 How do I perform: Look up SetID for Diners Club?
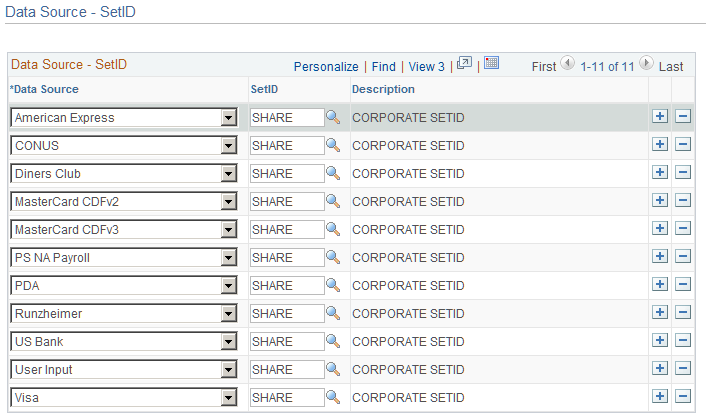[x=333, y=173]
